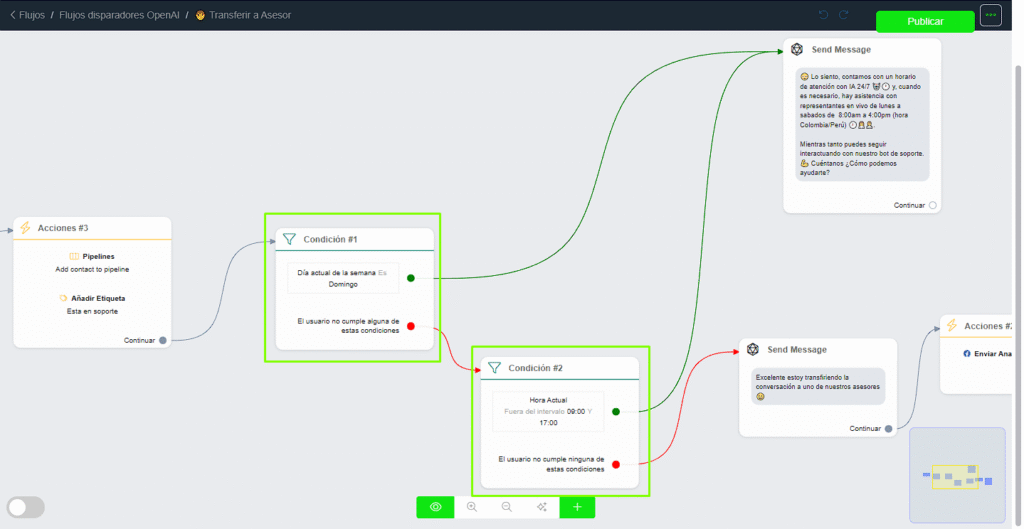Toggle the green eye preview button

435,507
